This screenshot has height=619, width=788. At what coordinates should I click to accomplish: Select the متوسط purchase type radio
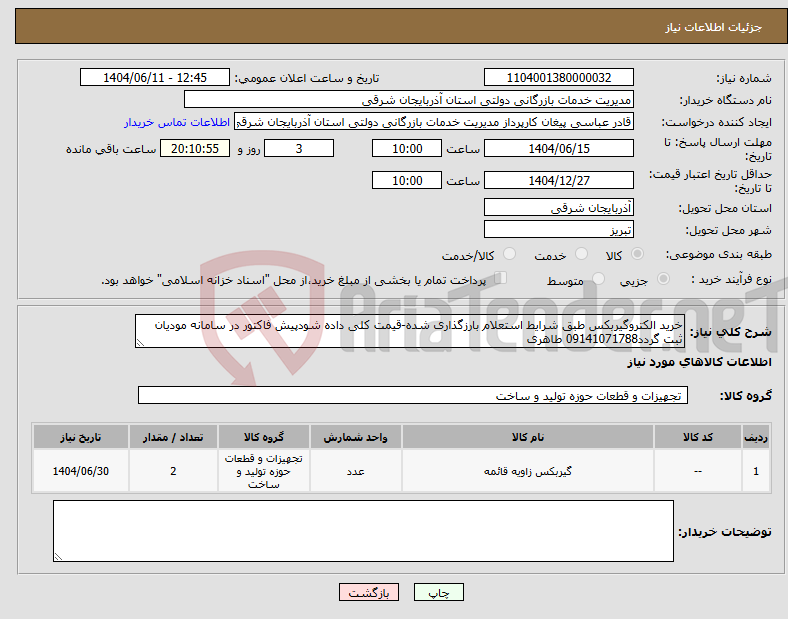tap(599, 278)
